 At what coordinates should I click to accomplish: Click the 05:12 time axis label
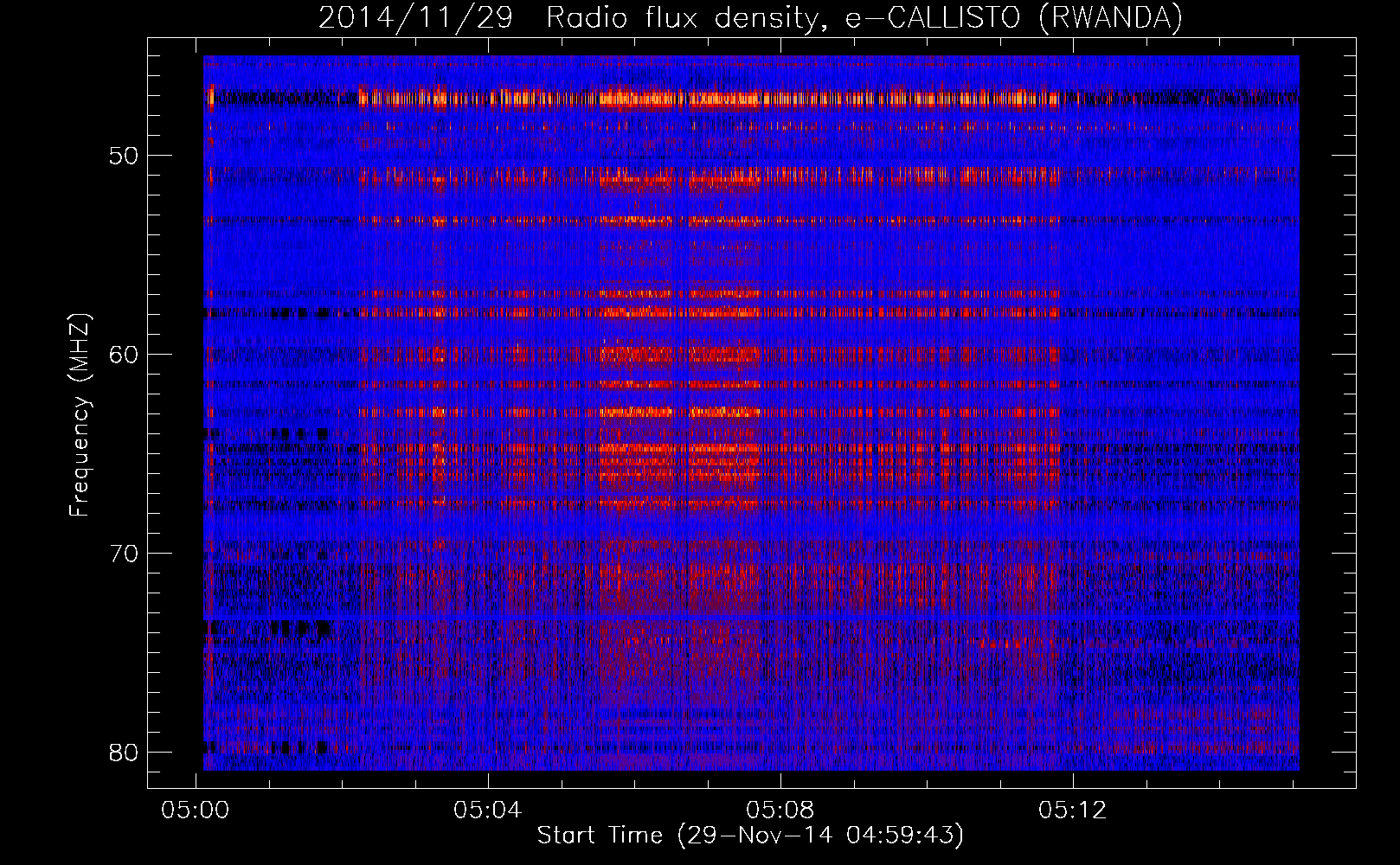[x=1073, y=811]
